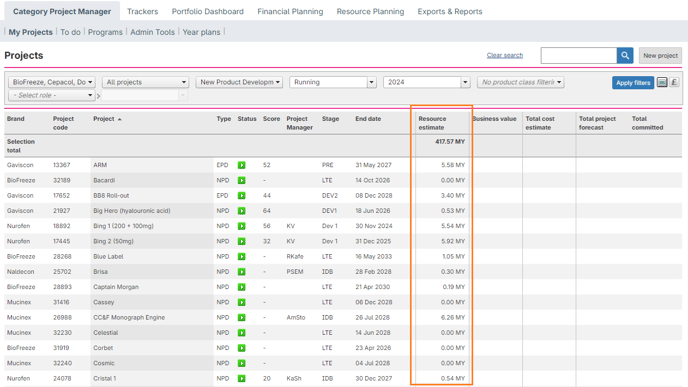This screenshot has height=387, width=688.
Task: Sort by the Total cost estimate header
Action: [540, 123]
